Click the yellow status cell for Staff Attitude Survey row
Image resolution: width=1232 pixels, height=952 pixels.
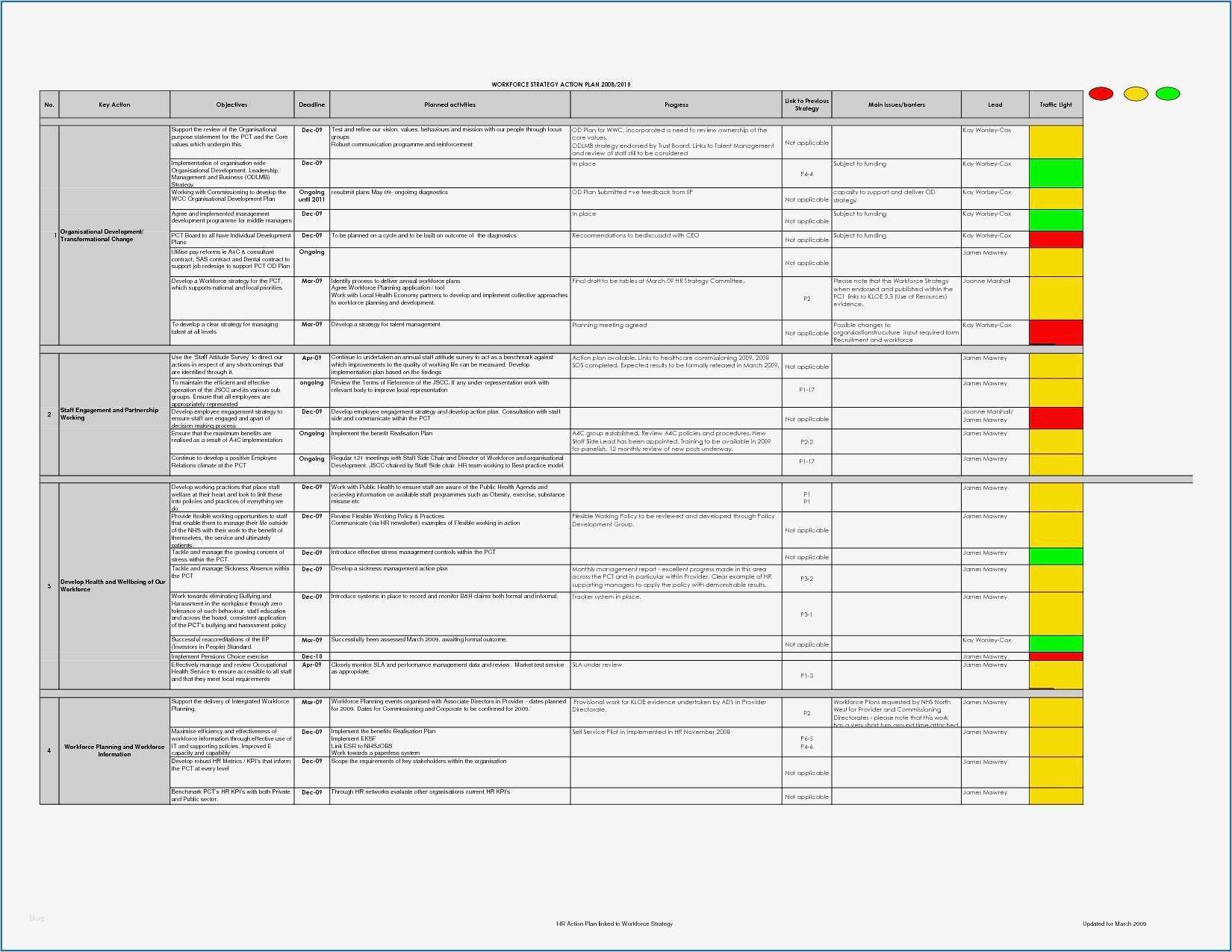(1055, 366)
